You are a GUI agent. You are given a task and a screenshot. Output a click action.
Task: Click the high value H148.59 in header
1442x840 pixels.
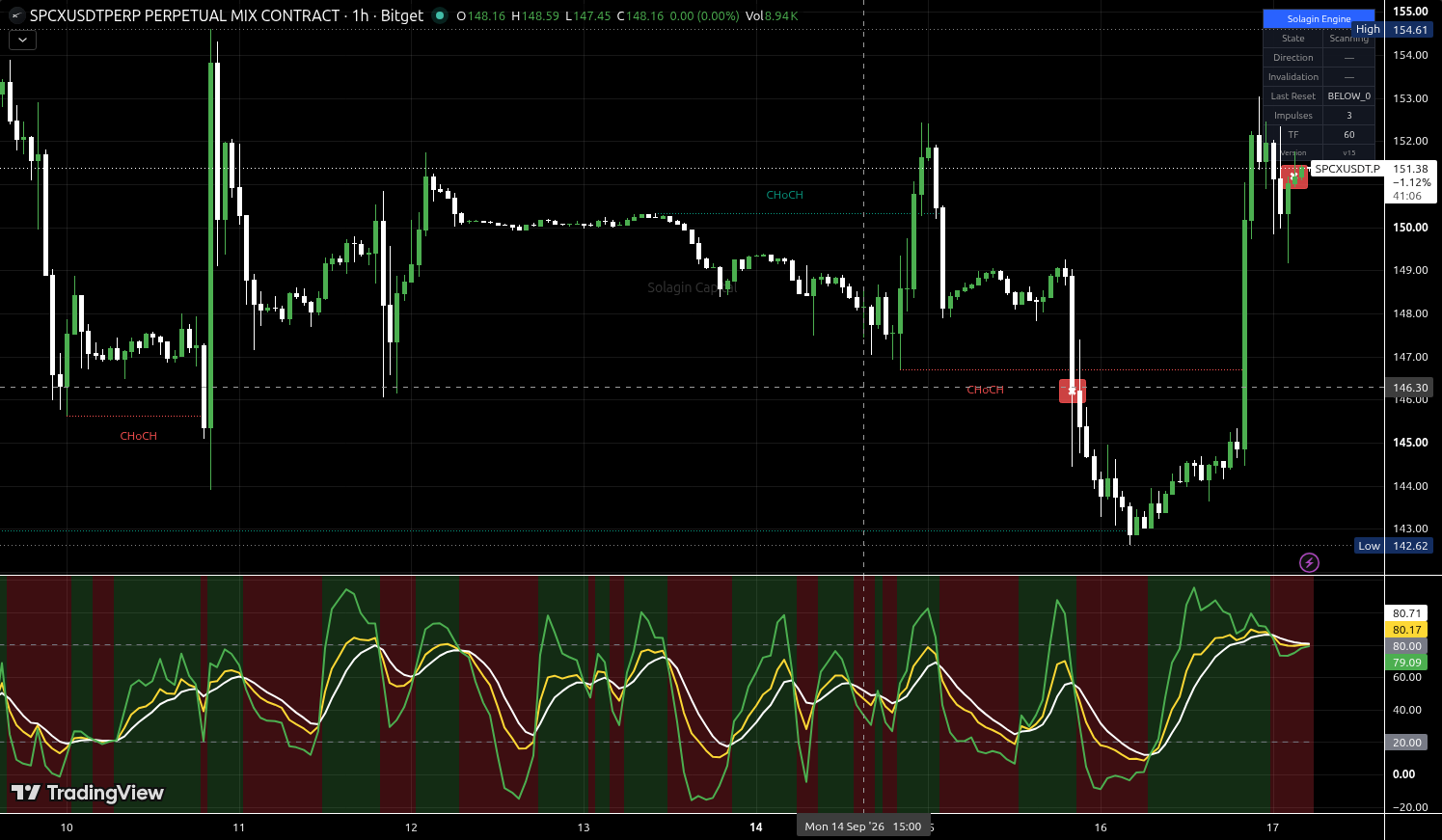(533, 16)
